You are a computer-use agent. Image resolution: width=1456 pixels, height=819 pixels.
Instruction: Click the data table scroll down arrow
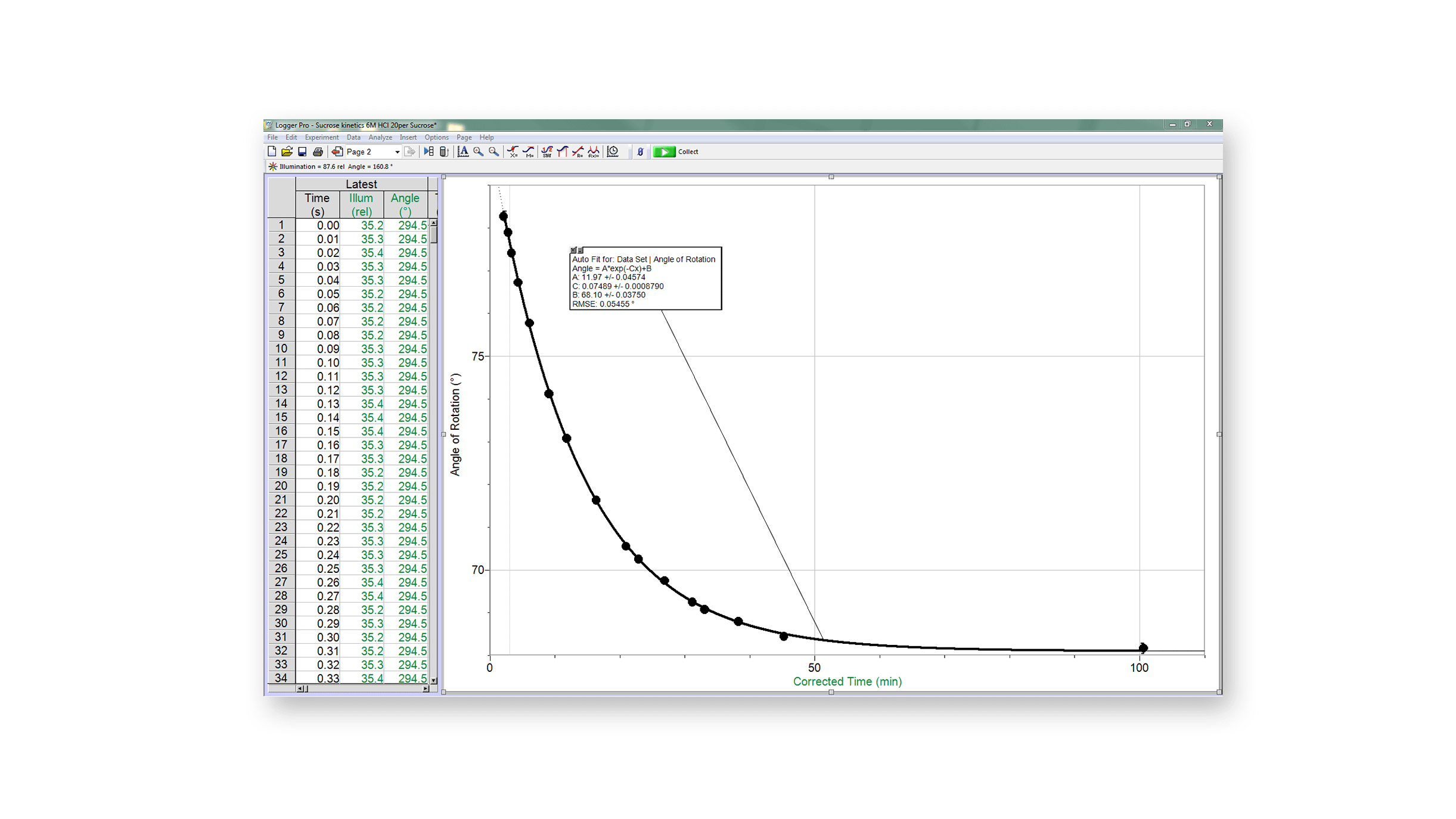[x=434, y=680]
